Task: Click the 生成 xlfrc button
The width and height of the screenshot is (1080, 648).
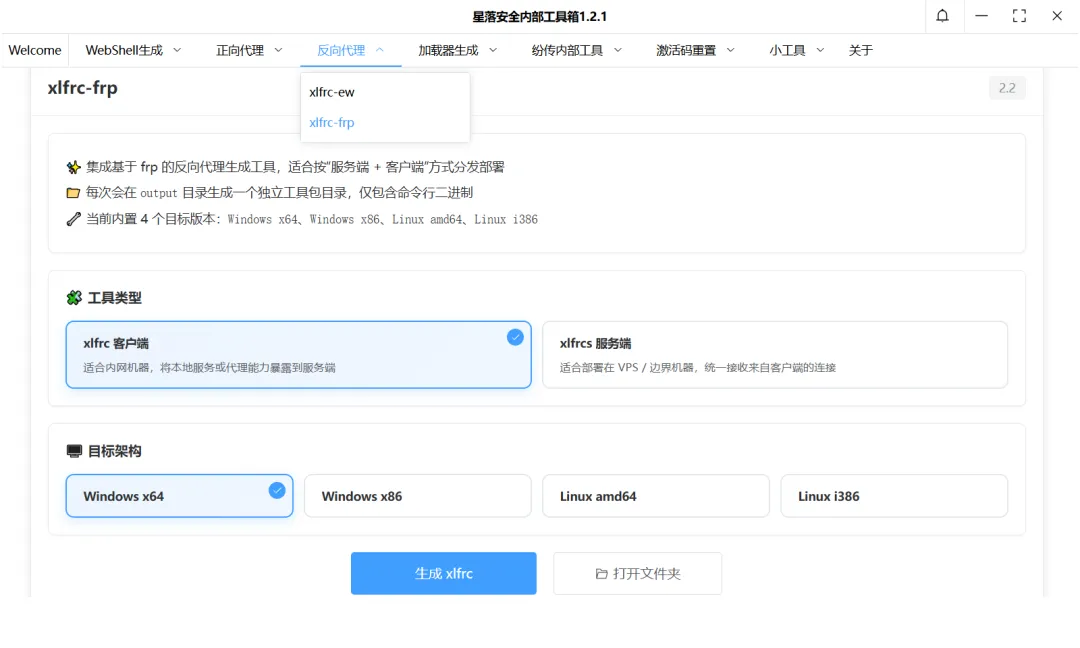Action: point(444,573)
